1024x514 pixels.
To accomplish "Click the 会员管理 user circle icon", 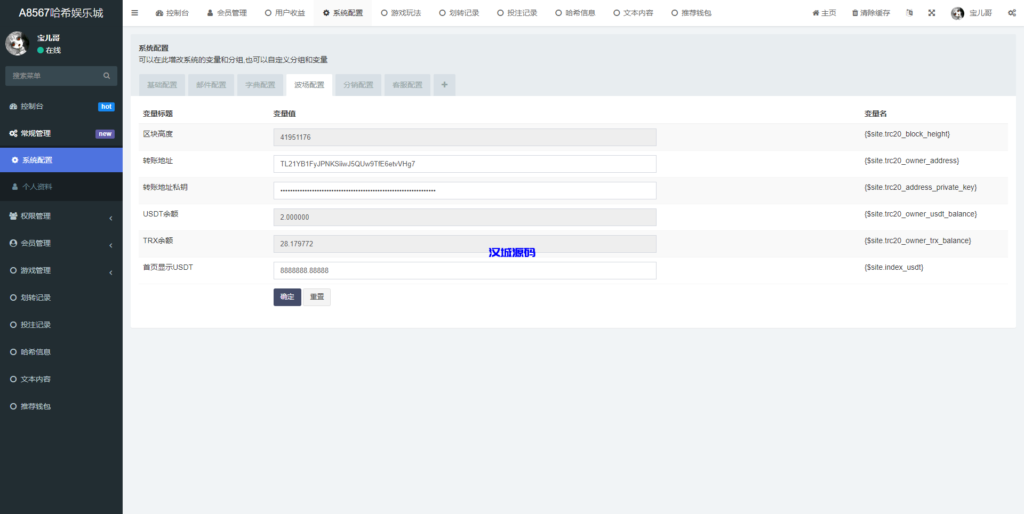I will click(x=13, y=243).
